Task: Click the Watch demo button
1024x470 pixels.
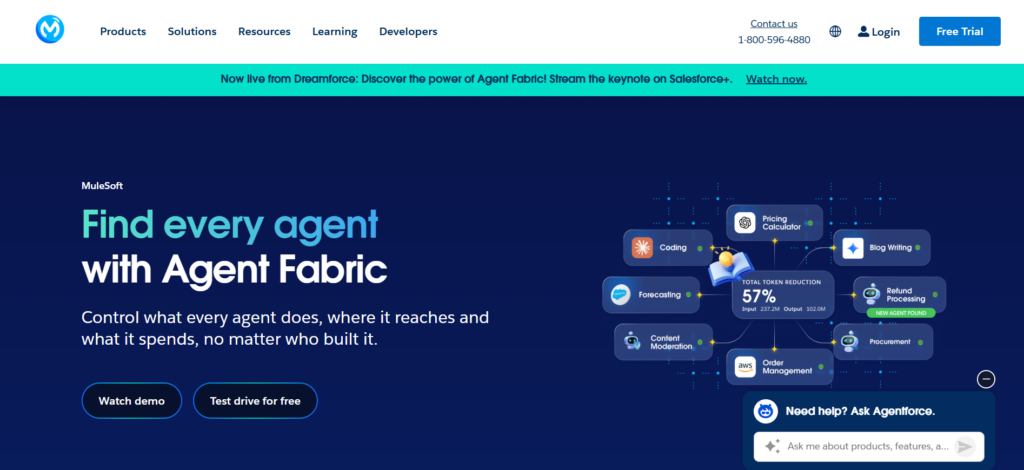Action: pyautogui.click(x=131, y=401)
